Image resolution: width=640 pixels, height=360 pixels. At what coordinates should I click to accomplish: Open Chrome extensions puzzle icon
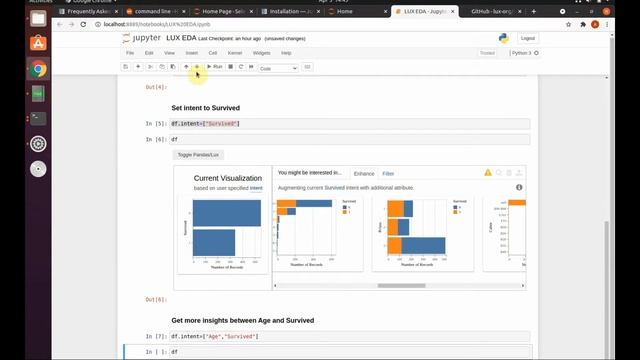[583, 24]
